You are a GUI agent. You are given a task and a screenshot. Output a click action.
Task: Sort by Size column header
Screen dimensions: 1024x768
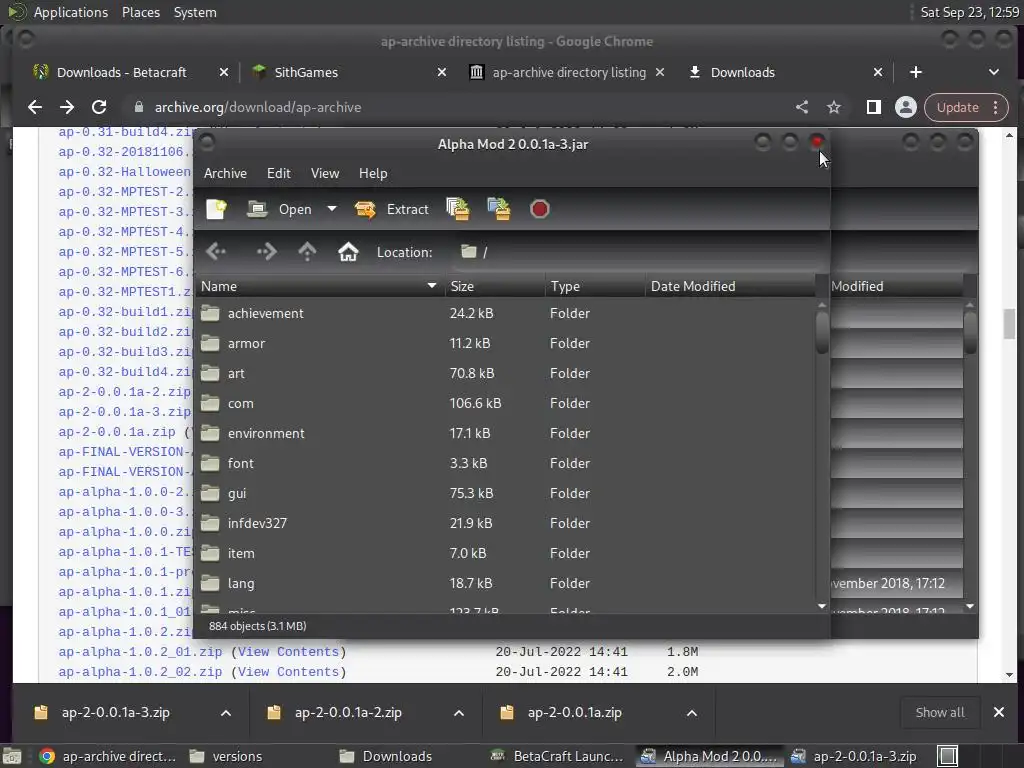[x=494, y=287]
